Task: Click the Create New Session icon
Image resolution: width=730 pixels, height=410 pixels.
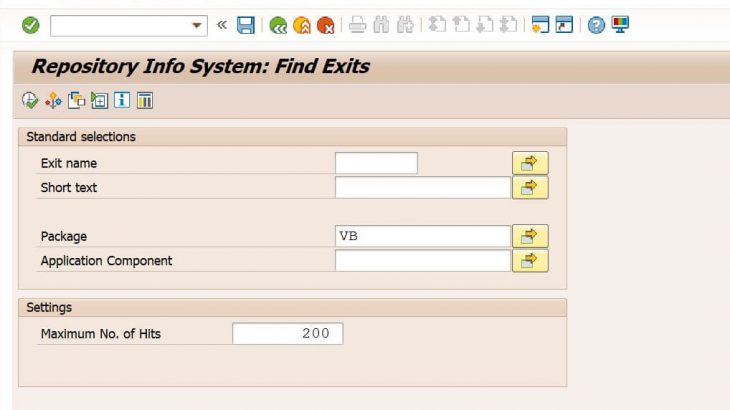Action: 540,24
